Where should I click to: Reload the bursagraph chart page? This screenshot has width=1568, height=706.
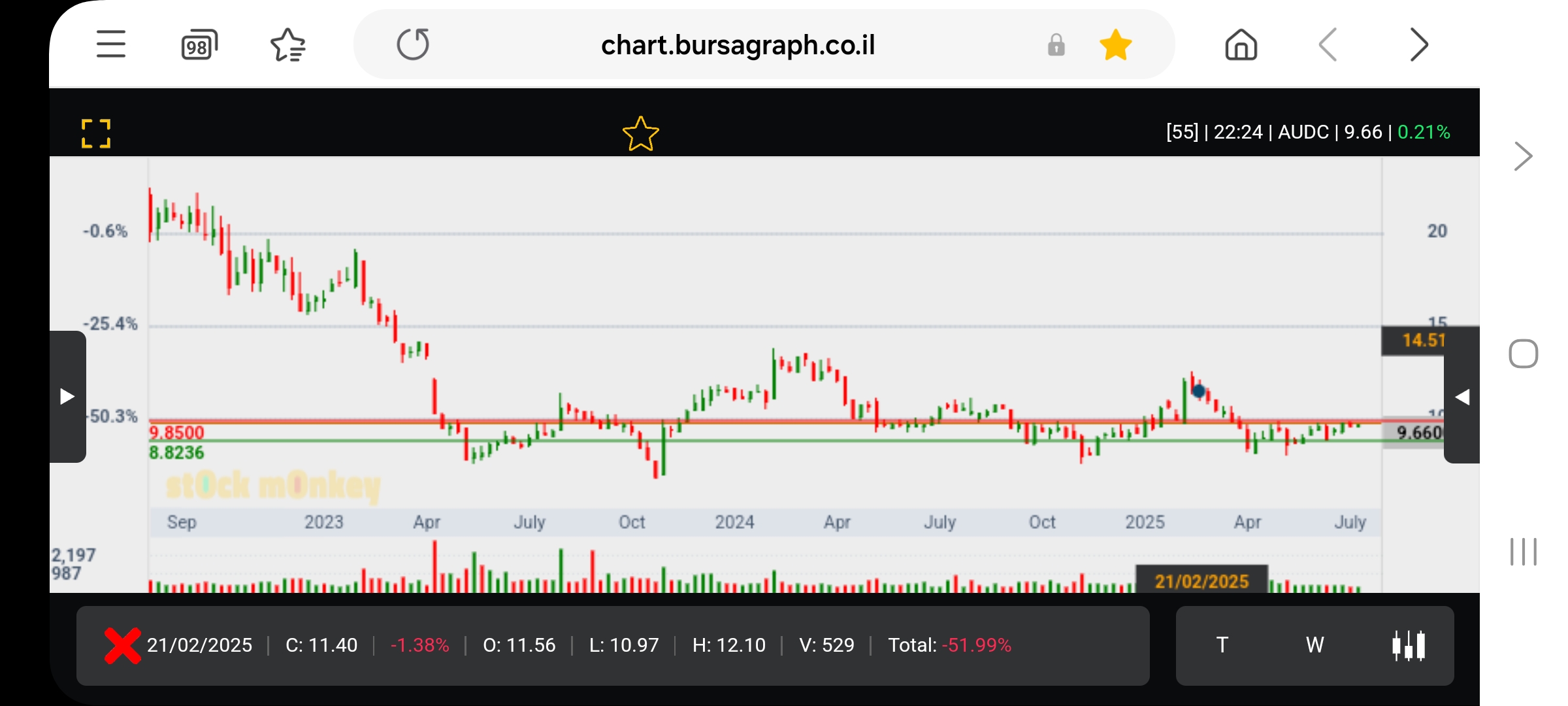point(413,44)
